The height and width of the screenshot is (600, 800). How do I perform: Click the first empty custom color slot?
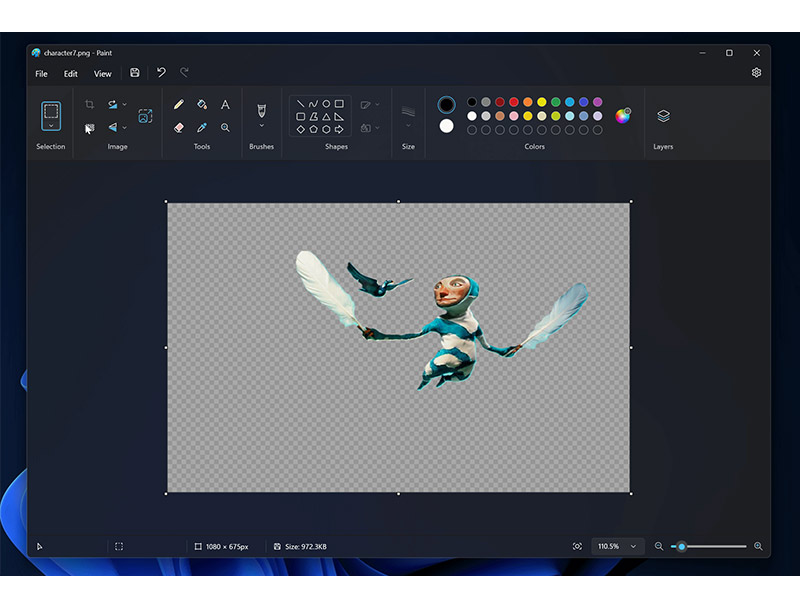click(472, 130)
